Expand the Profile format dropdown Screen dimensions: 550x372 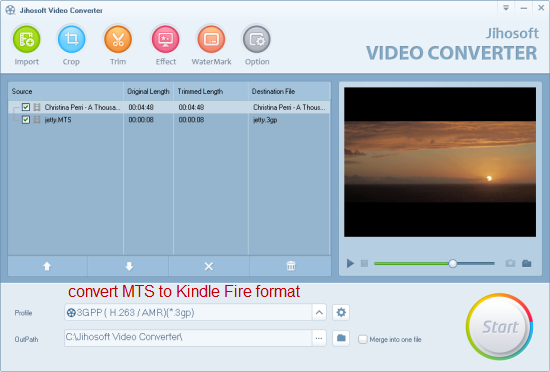point(319,312)
